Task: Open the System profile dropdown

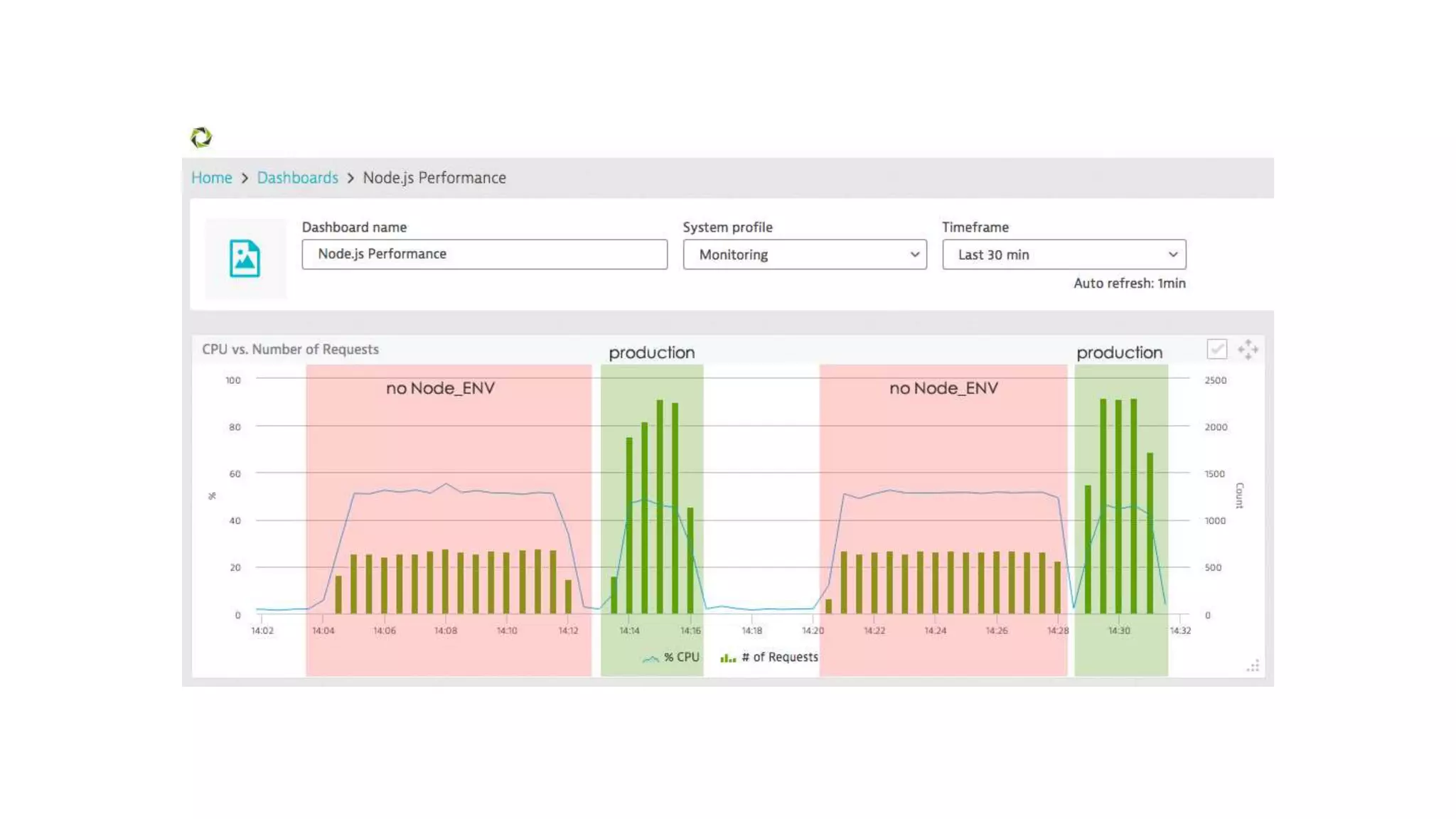Action: tap(804, 255)
